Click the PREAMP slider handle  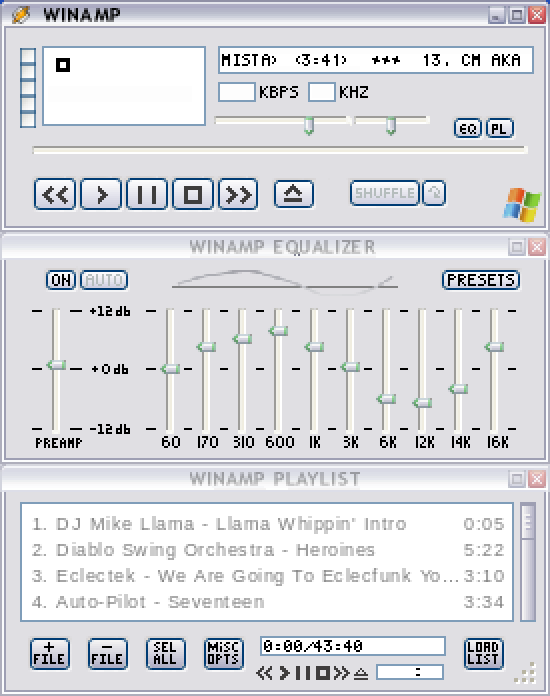click(x=56, y=365)
